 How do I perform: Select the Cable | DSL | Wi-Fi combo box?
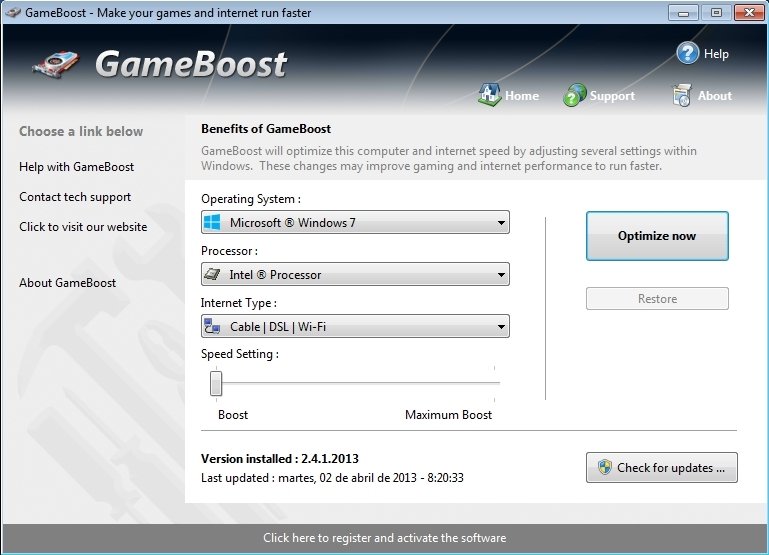[x=355, y=326]
